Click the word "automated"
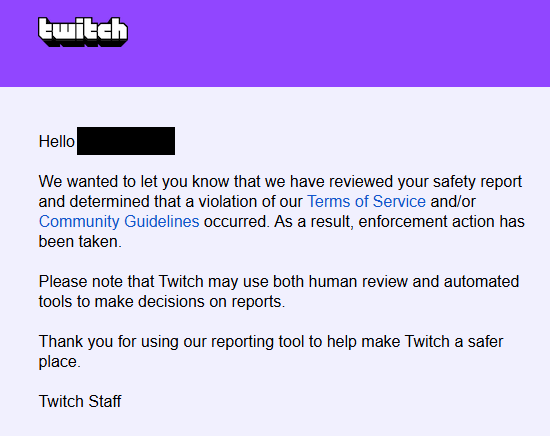The image size is (550, 436). pos(481,282)
